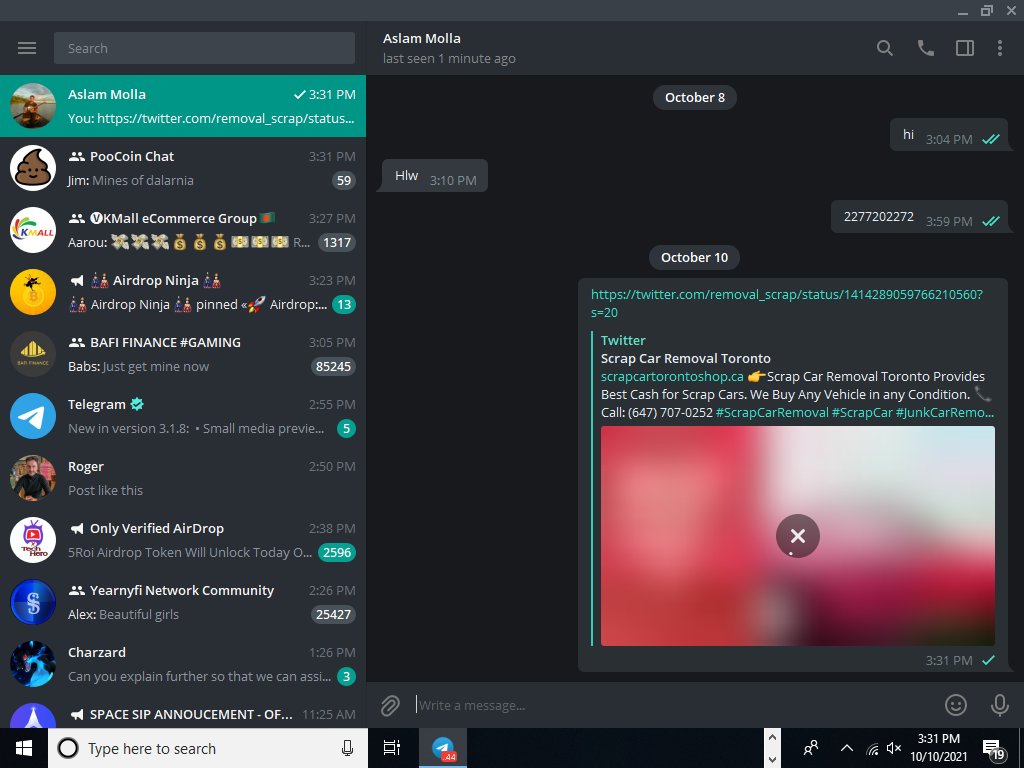Click the #JunkCarRemo... hashtag

[x=944, y=413]
